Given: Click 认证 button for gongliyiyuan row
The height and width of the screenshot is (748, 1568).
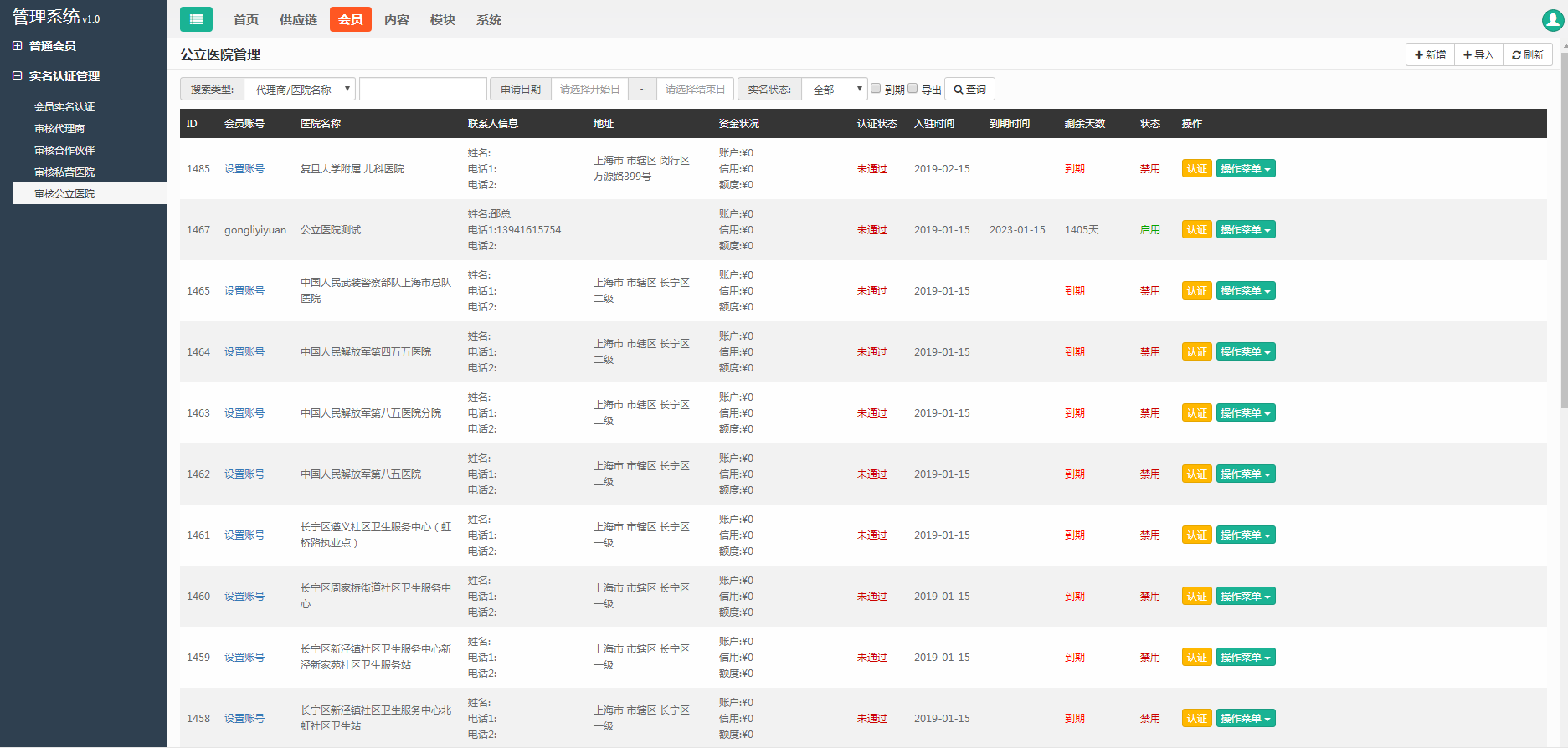Looking at the screenshot, I should click(1196, 230).
